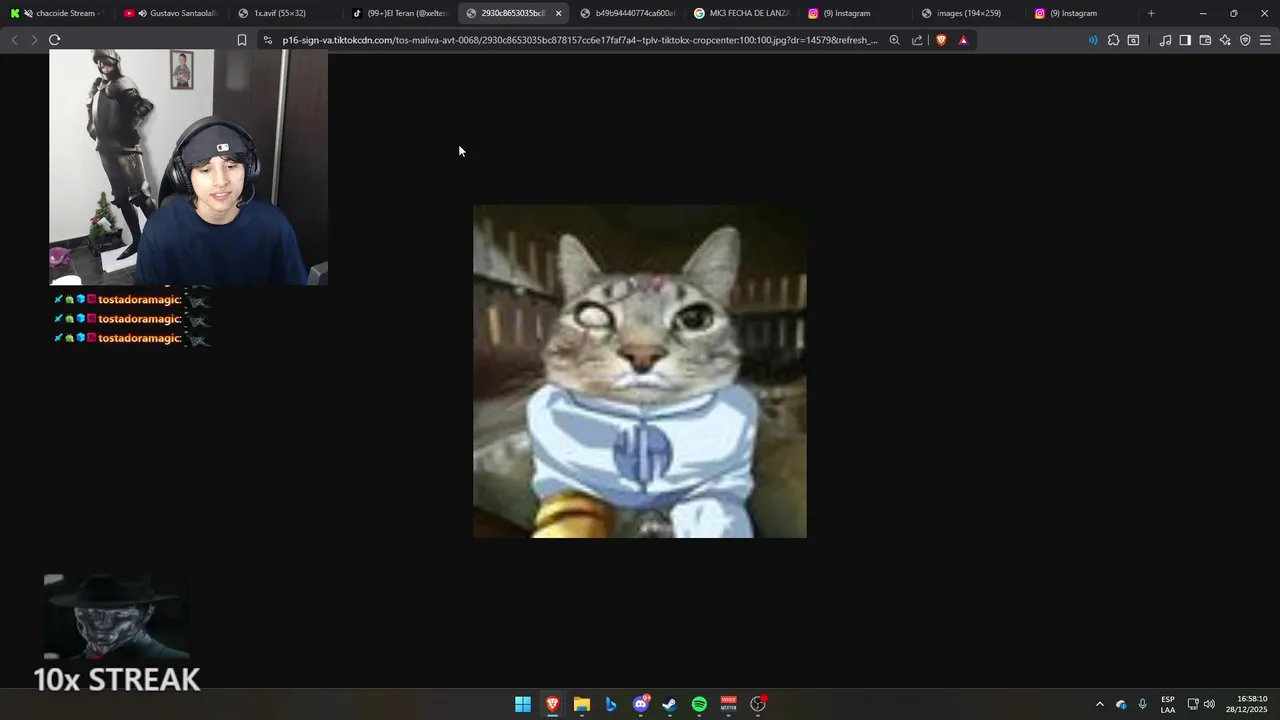Viewport: 1280px width, 720px height.
Task: Open Discord from the taskbar
Action: 640,704
